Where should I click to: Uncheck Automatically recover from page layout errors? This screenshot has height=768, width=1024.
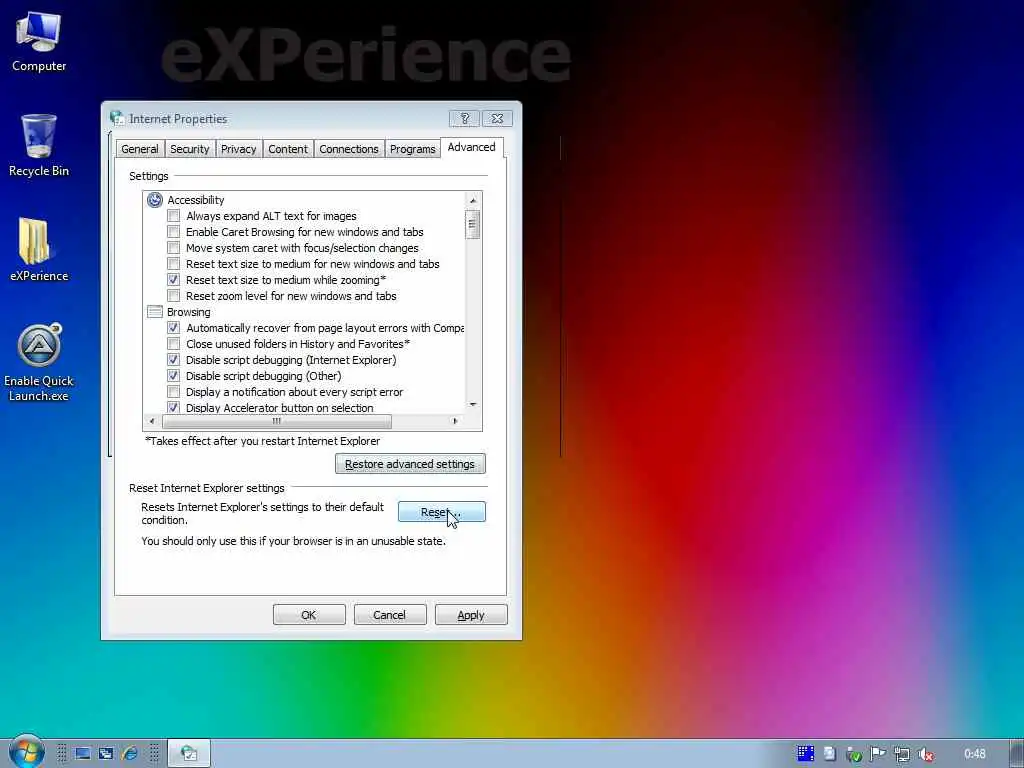173,328
